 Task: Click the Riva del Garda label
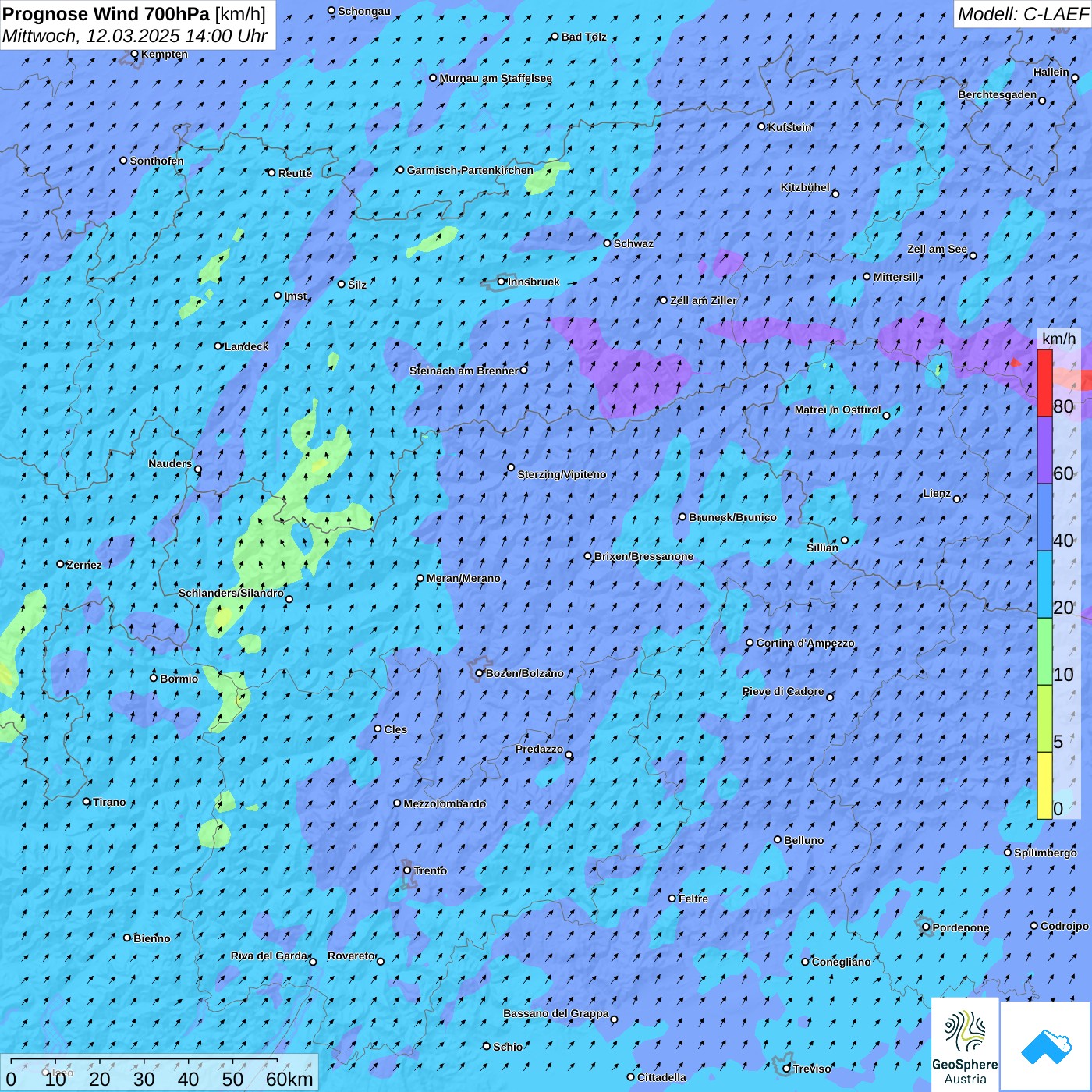tap(269, 955)
